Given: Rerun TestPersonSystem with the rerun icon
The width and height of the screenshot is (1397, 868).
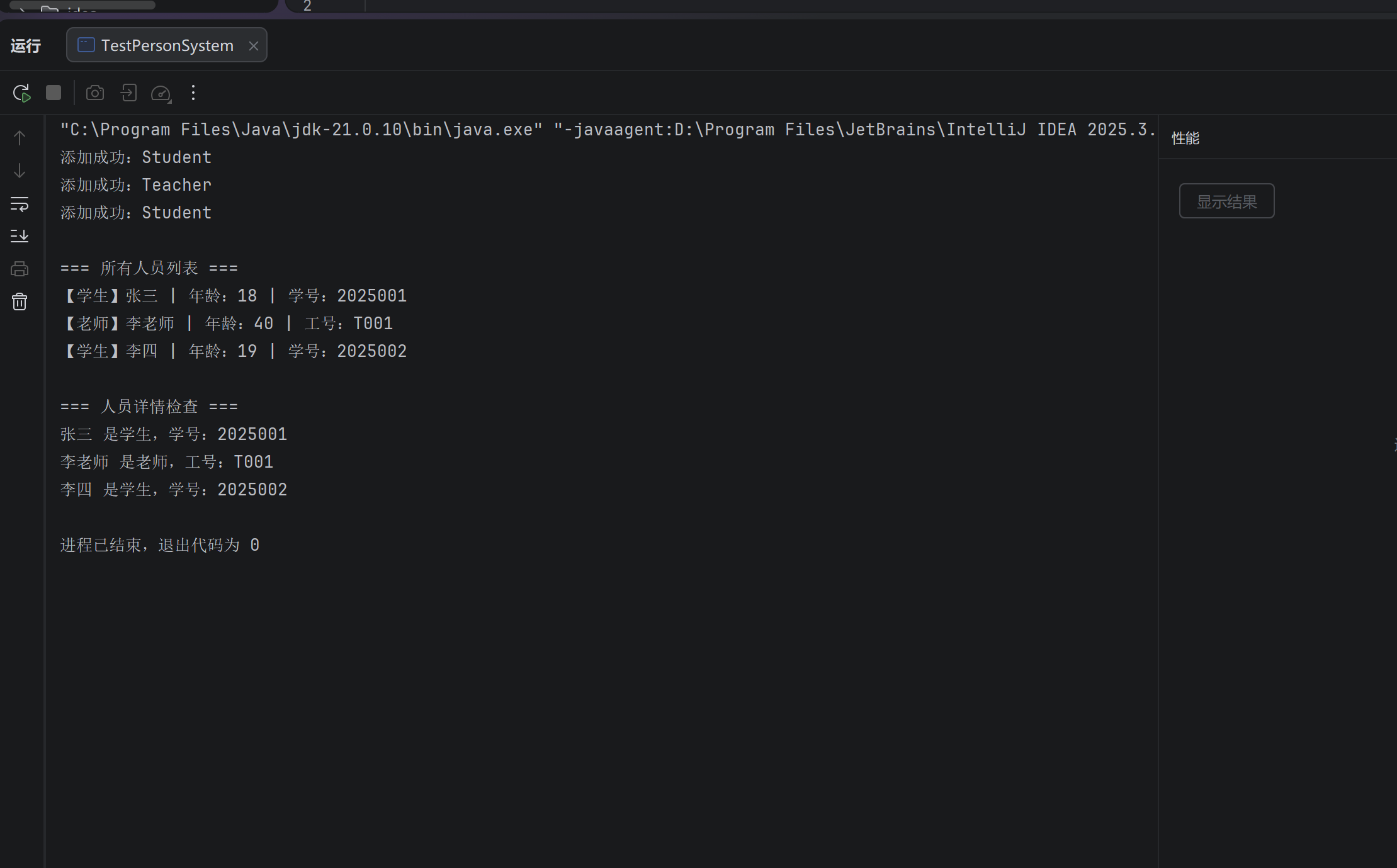Looking at the screenshot, I should pyautogui.click(x=21, y=93).
